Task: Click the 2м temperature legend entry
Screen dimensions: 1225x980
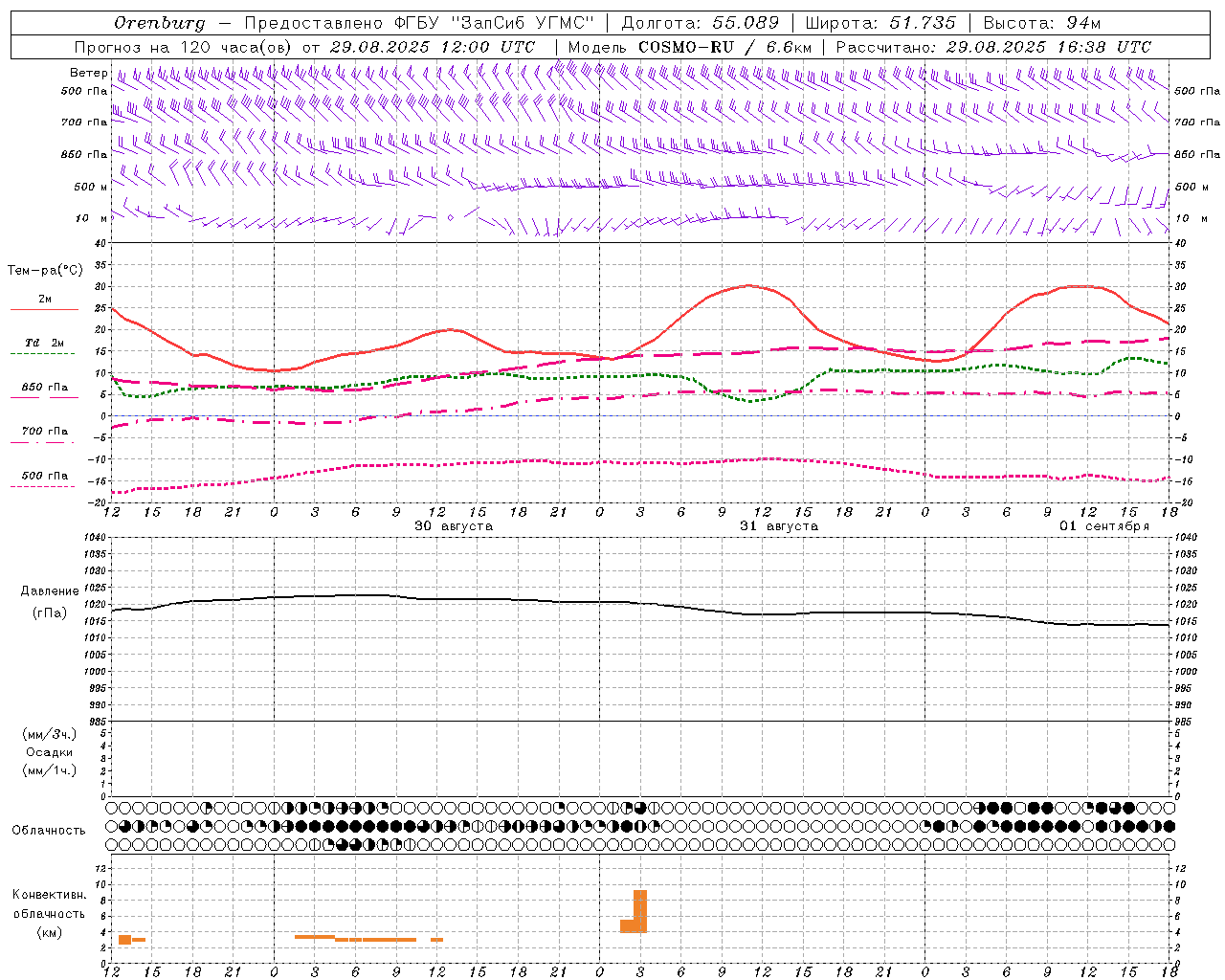Action: pyautogui.click(x=45, y=299)
